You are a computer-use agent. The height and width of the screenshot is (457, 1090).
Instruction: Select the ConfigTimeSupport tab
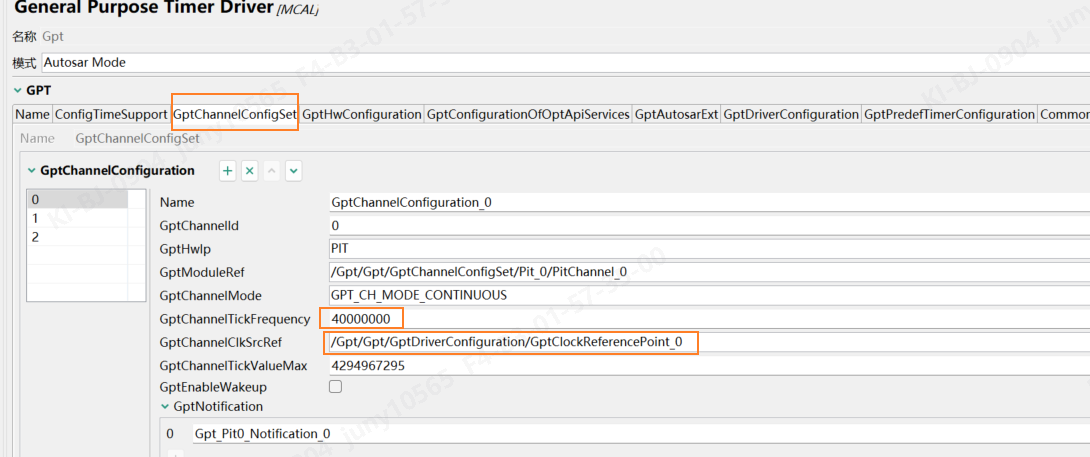click(x=110, y=115)
